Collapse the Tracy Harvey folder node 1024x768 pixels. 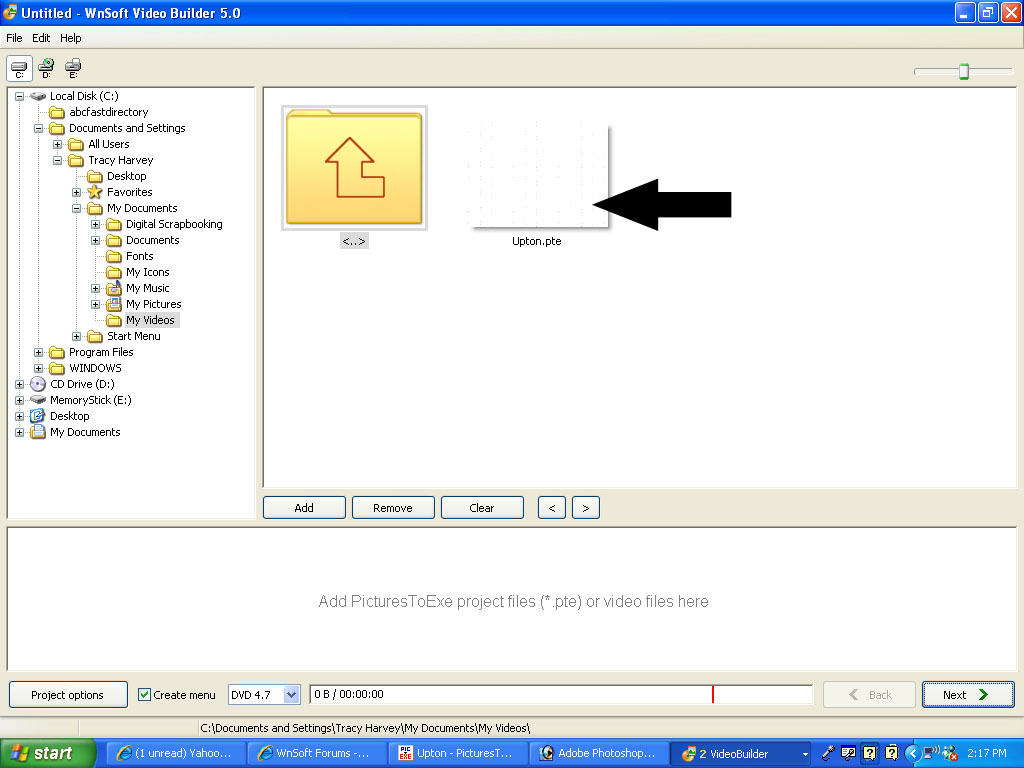[57, 160]
